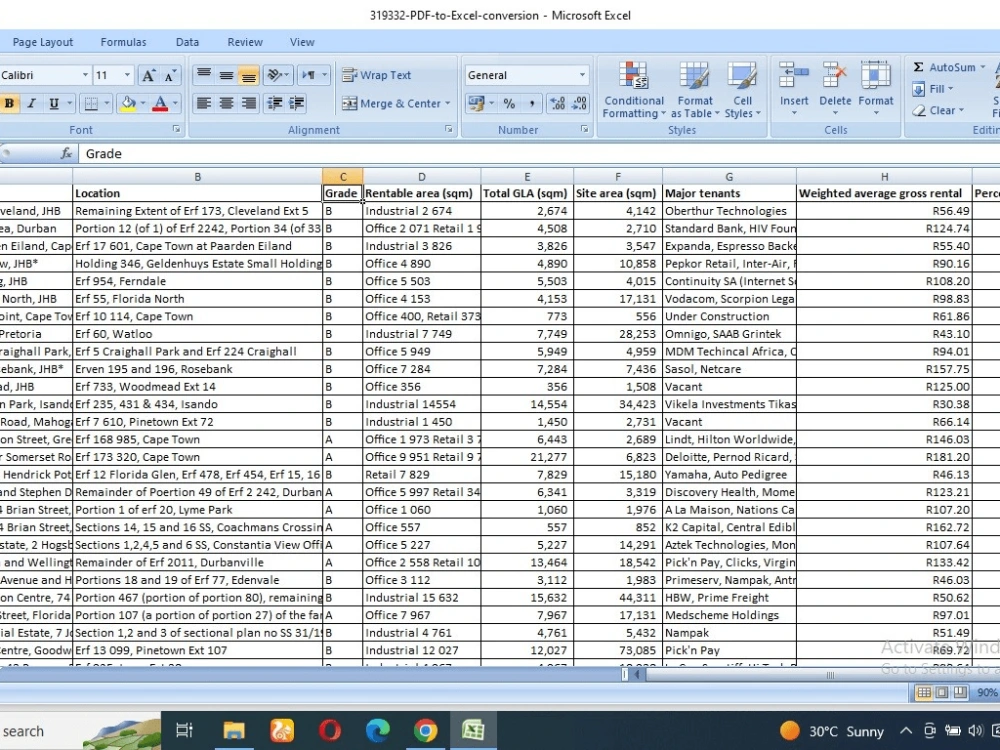Open Format cells menu in Cells group
The height and width of the screenshot is (750, 1000).
pos(876,89)
